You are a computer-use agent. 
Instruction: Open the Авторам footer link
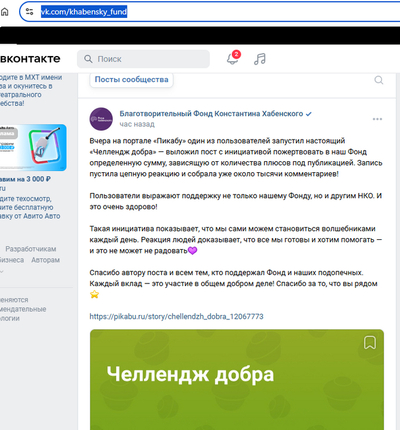click(x=46, y=260)
